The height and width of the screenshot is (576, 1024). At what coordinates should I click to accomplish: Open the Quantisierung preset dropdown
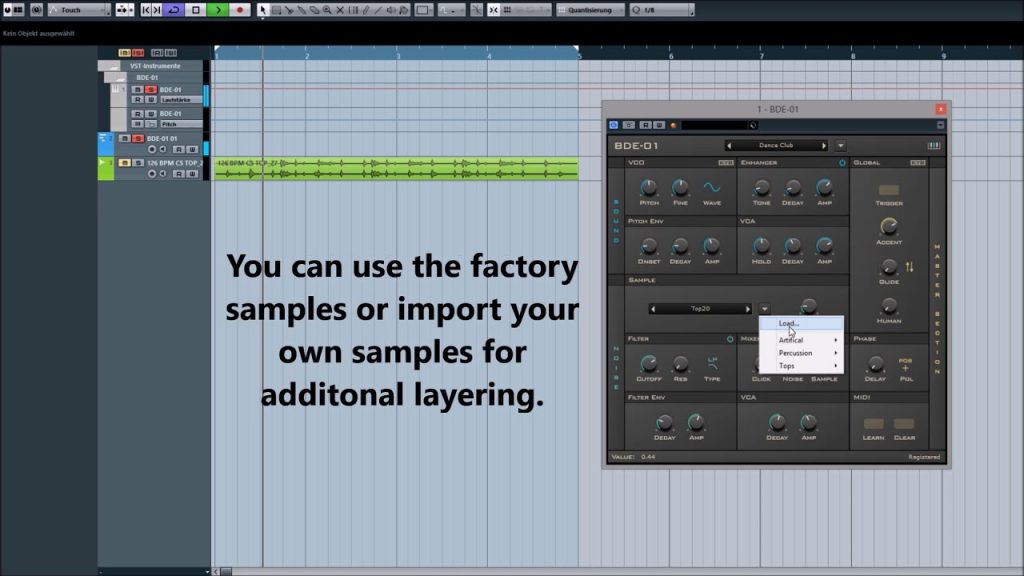coord(590,10)
